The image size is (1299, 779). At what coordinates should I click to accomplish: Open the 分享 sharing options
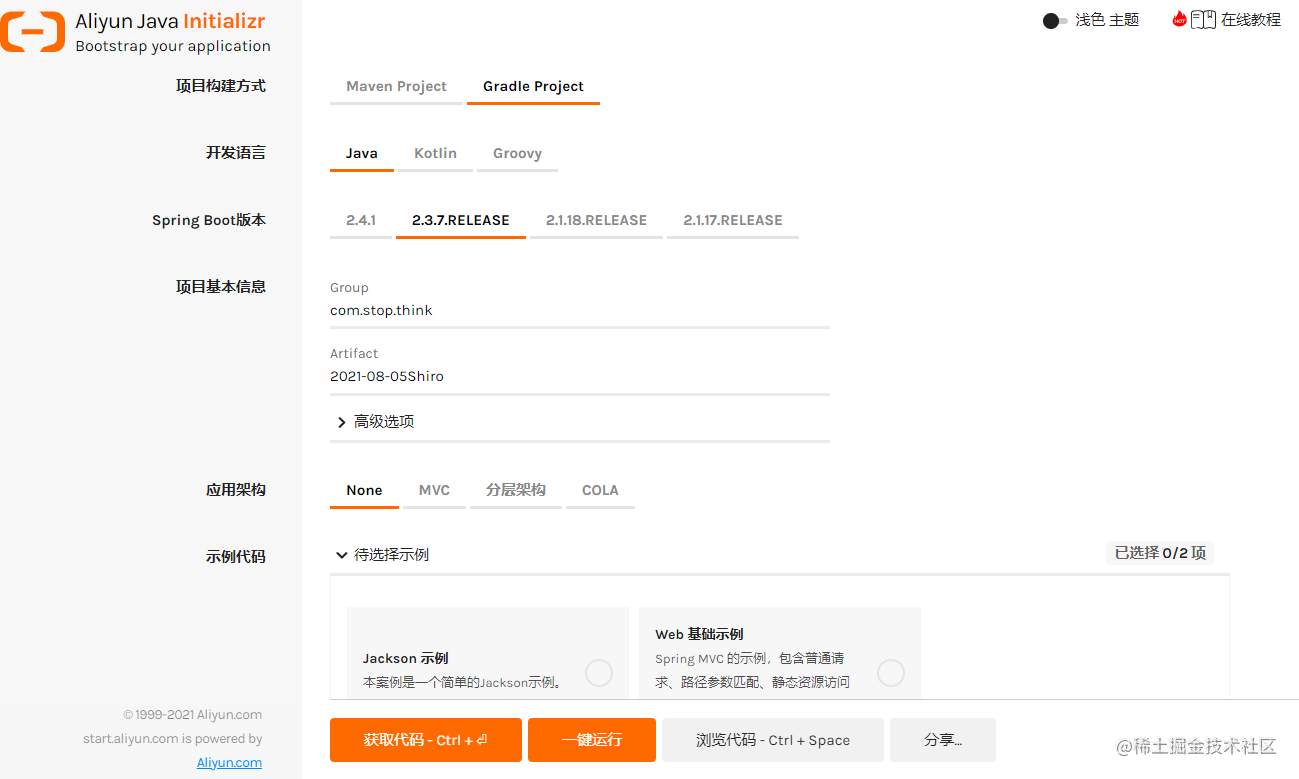pyautogui.click(x=941, y=740)
